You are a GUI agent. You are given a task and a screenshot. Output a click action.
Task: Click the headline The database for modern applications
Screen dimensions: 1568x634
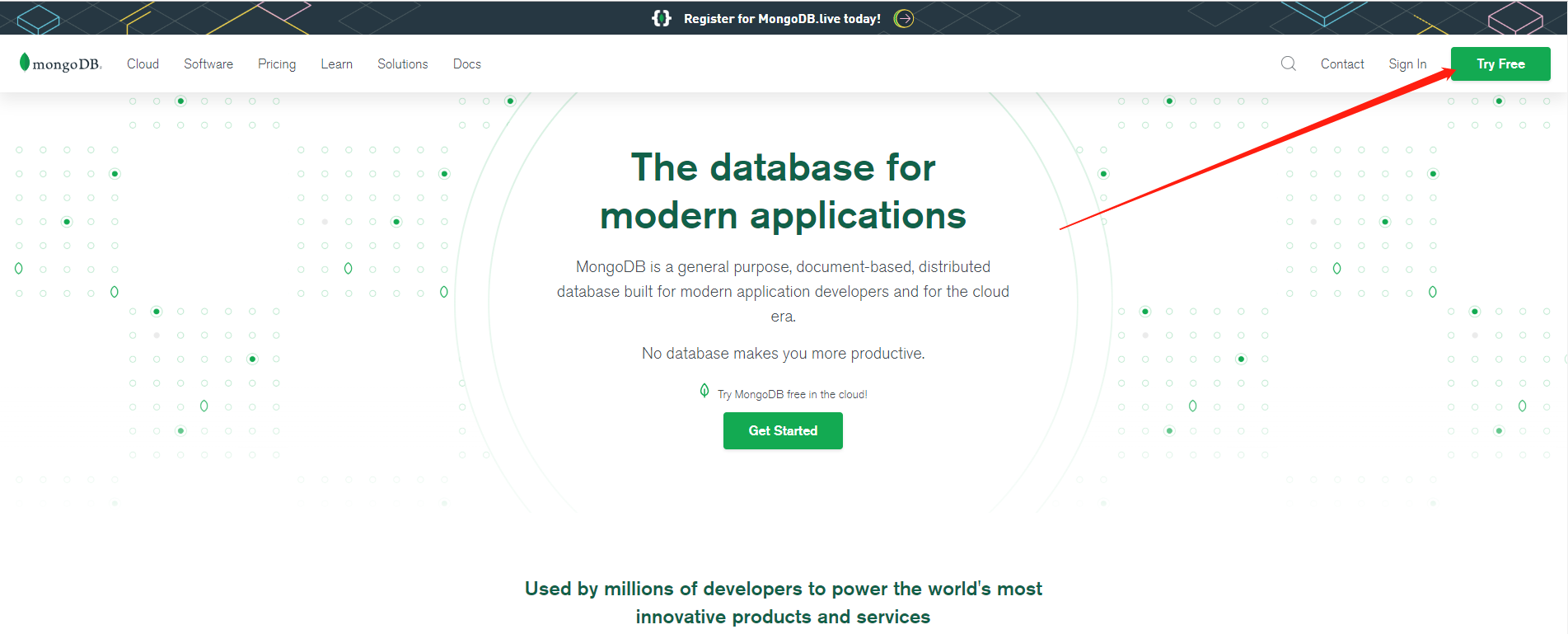pos(783,191)
